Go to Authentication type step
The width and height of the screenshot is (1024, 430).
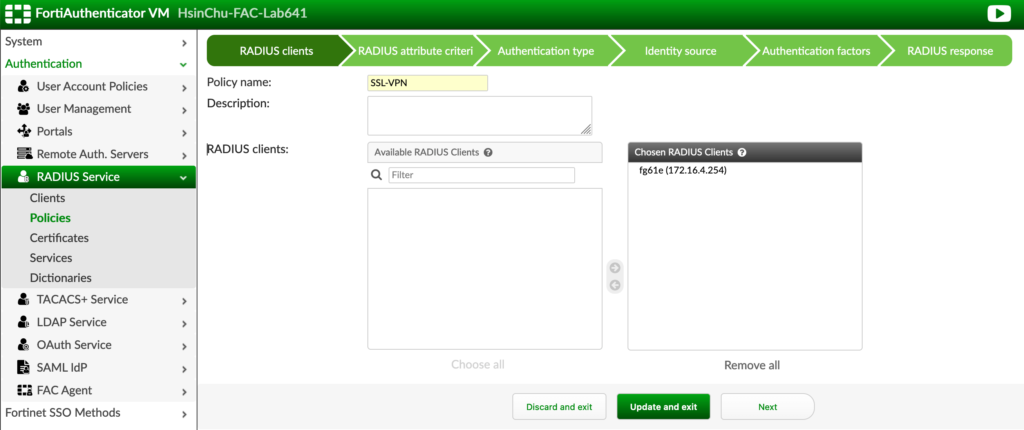(546, 51)
